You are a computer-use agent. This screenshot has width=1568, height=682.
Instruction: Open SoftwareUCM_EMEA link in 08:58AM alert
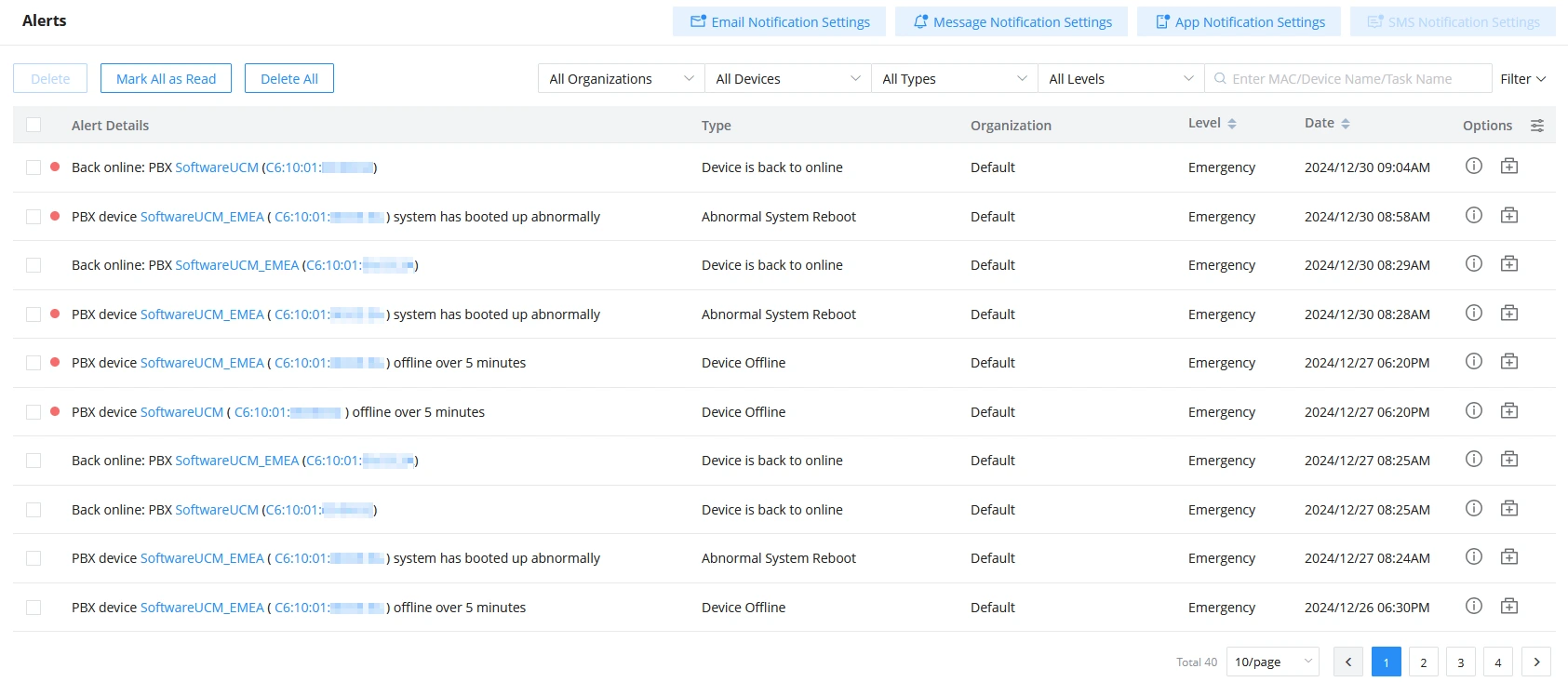click(x=202, y=217)
